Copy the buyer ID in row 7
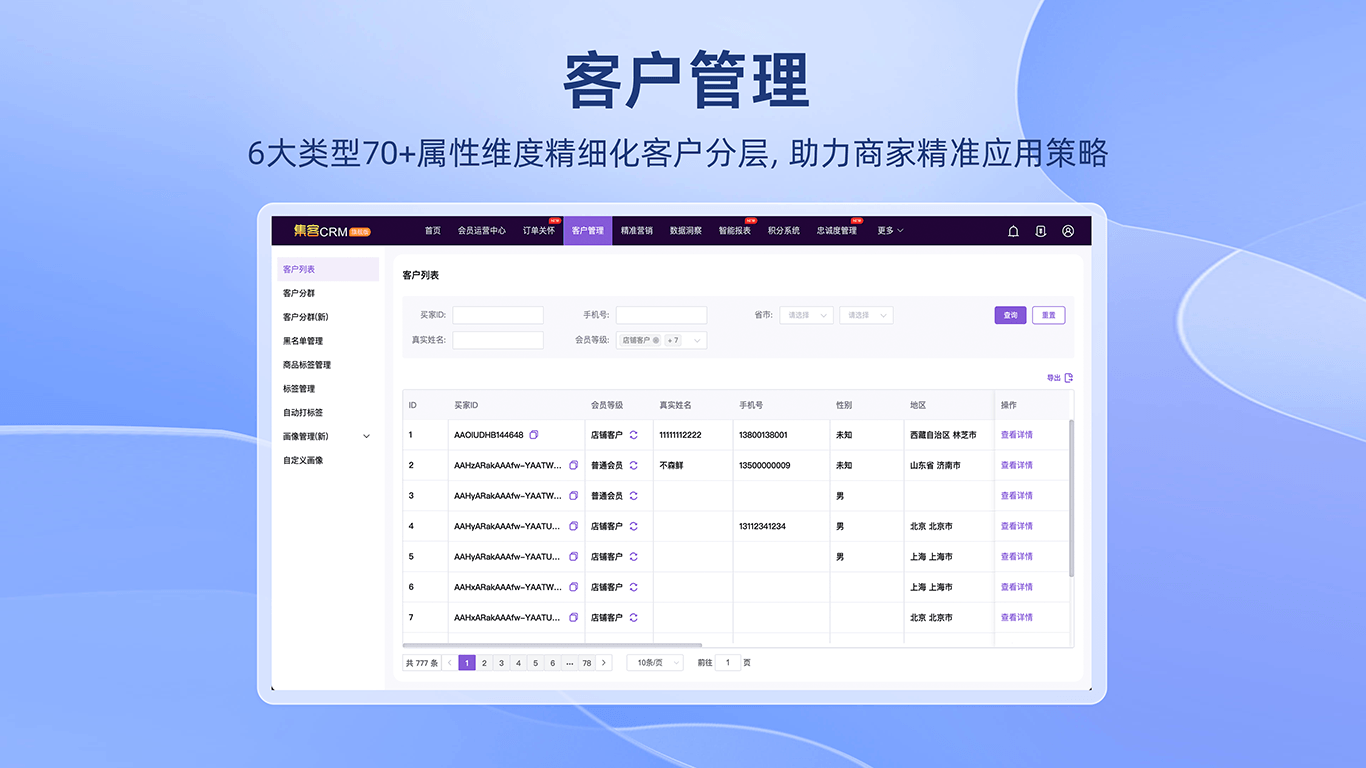The width and height of the screenshot is (1366, 768). (574, 618)
